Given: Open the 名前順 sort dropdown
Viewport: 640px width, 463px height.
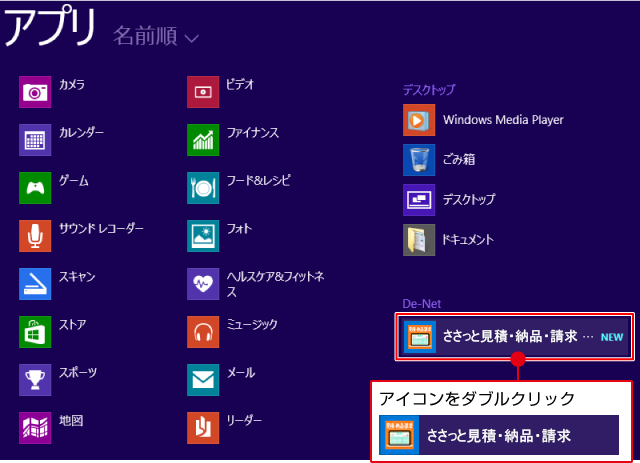Looking at the screenshot, I should pyautogui.click(x=156, y=36).
